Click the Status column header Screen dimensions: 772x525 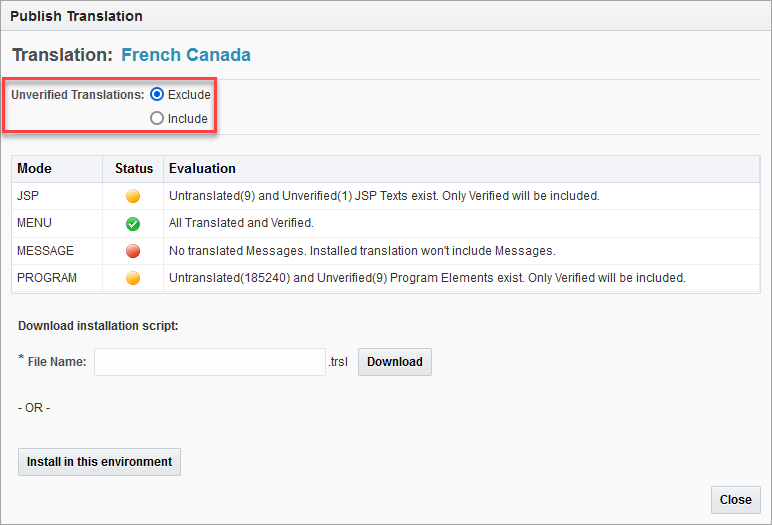tap(134, 168)
